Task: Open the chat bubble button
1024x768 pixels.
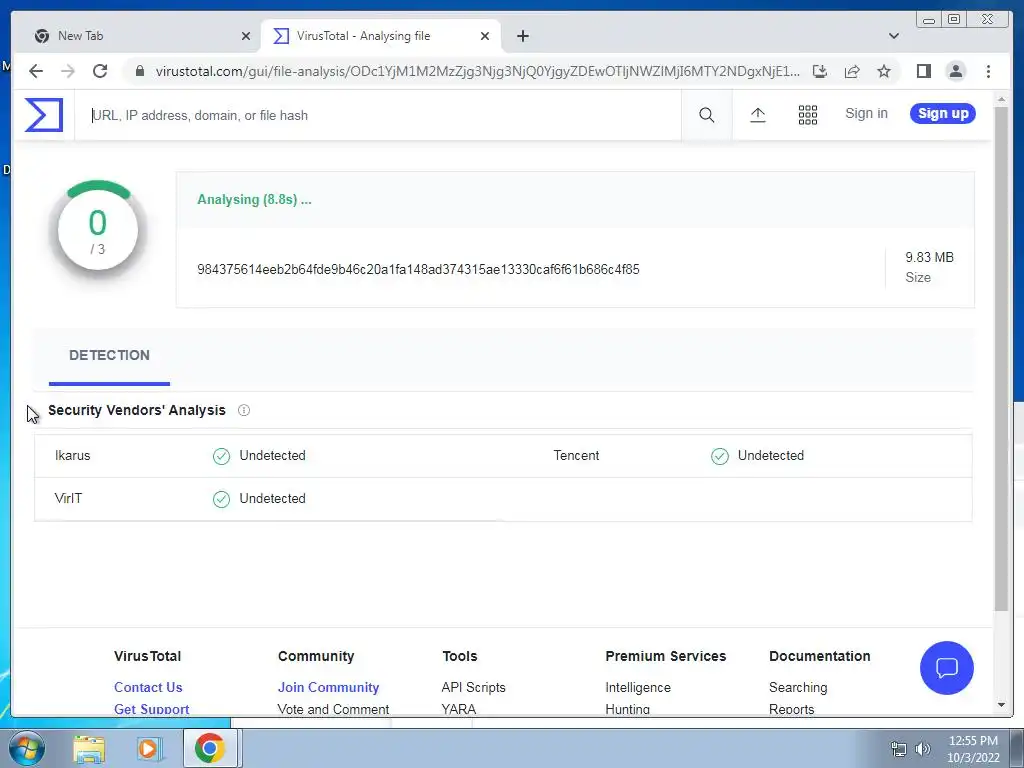Action: 946,667
